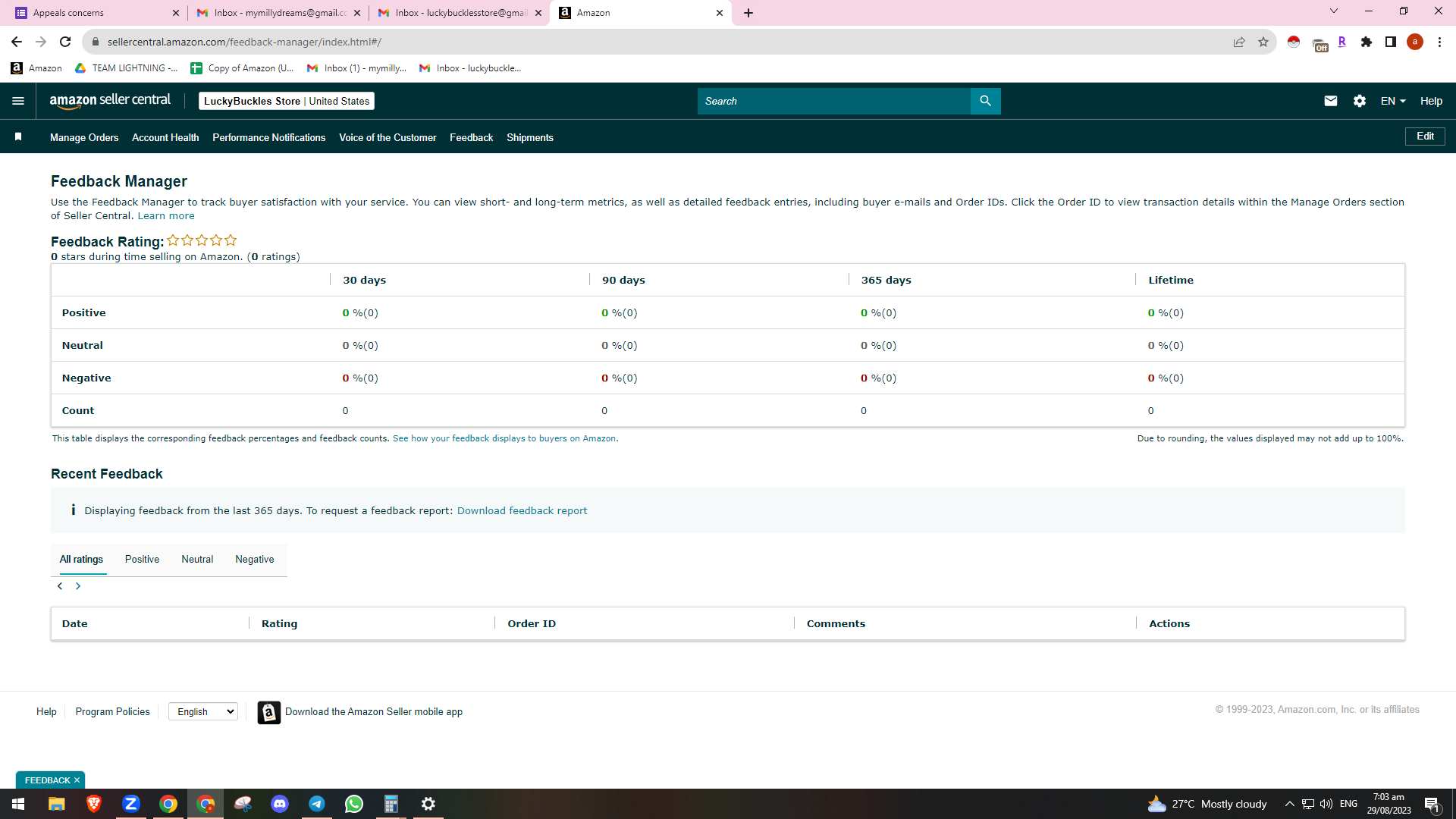Click the amazon seller central logo
1456x819 pixels.
tap(110, 101)
